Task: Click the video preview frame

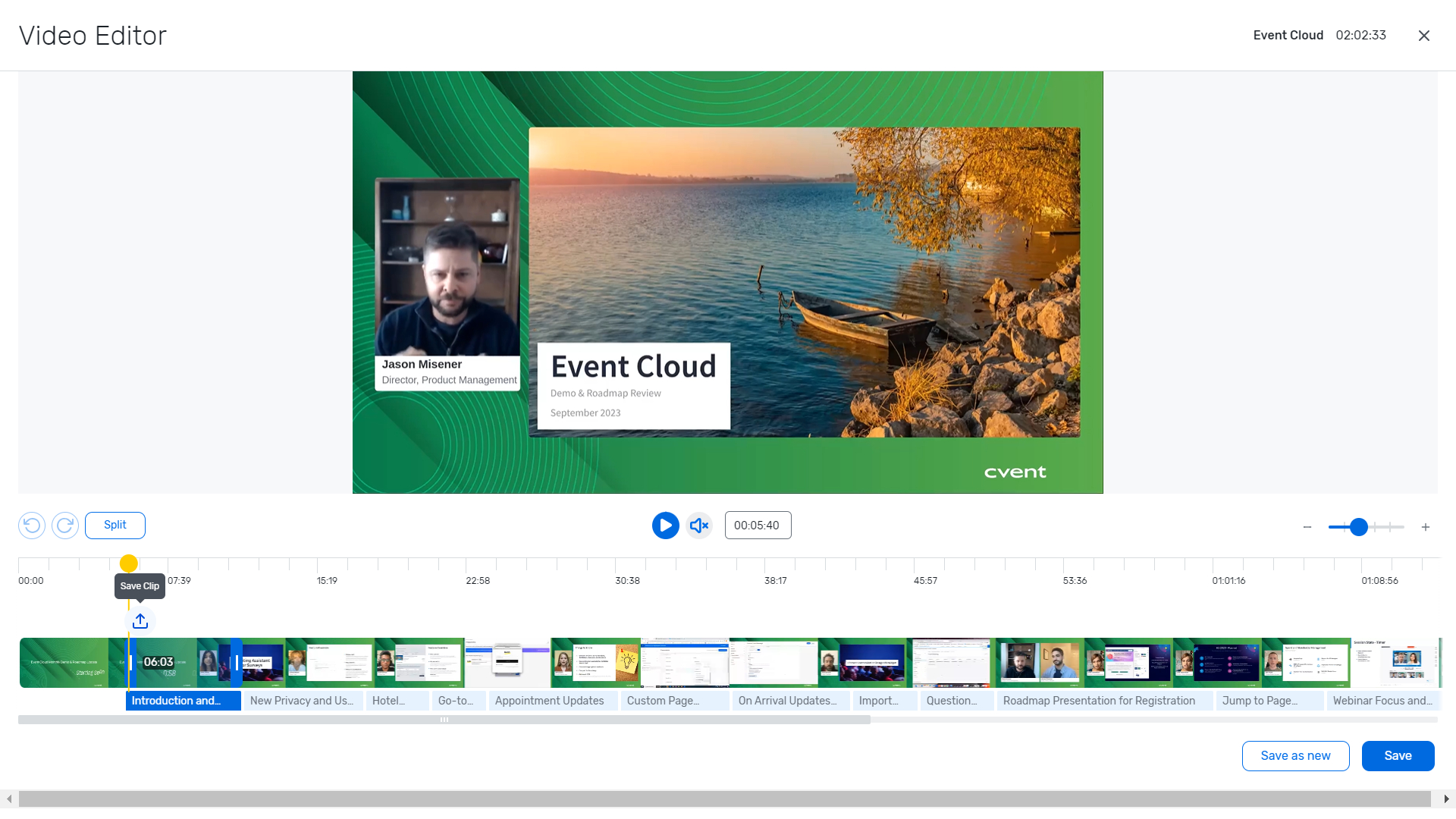Action: [728, 282]
